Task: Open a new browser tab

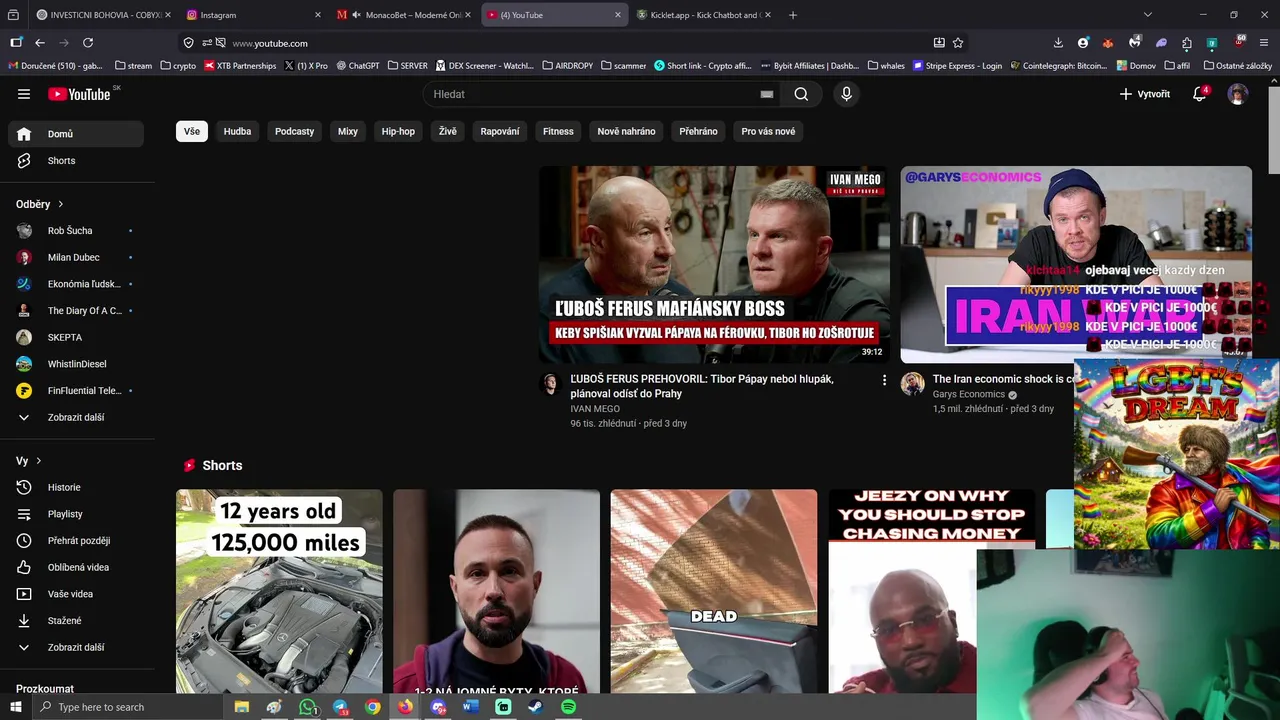Action: point(793,15)
